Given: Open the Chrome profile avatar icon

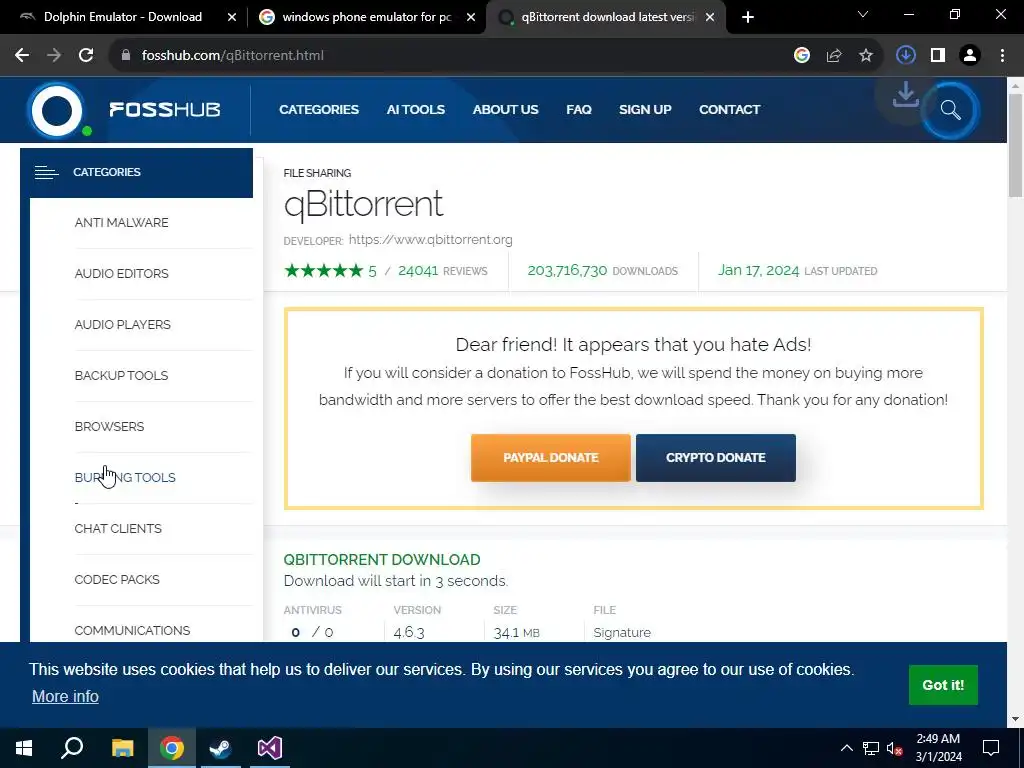Looking at the screenshot, I should [x=970, y=56].
